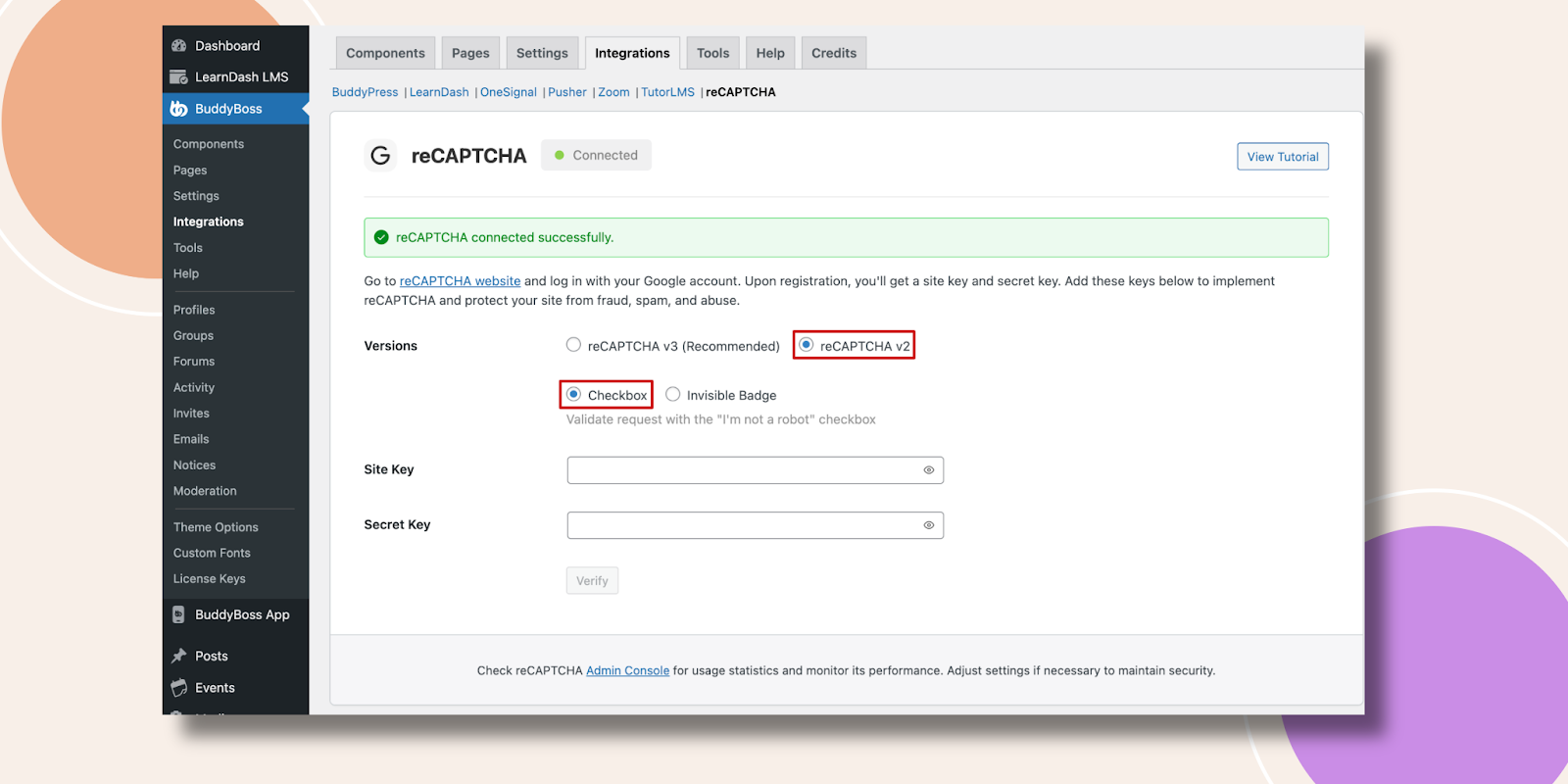Pick the Checkbox validation radio option
The width and height of the screenshot is (1568, 784).
click(x=574, y=395)
